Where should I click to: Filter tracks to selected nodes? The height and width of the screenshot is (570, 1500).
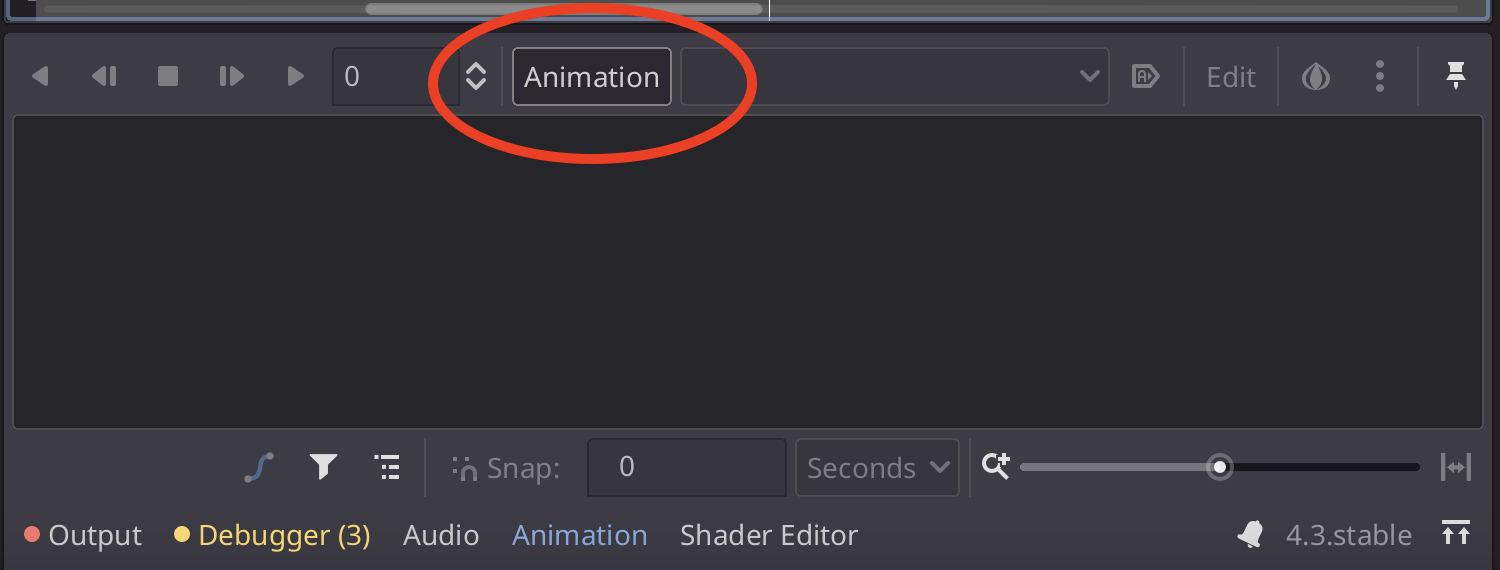(322, 467)
